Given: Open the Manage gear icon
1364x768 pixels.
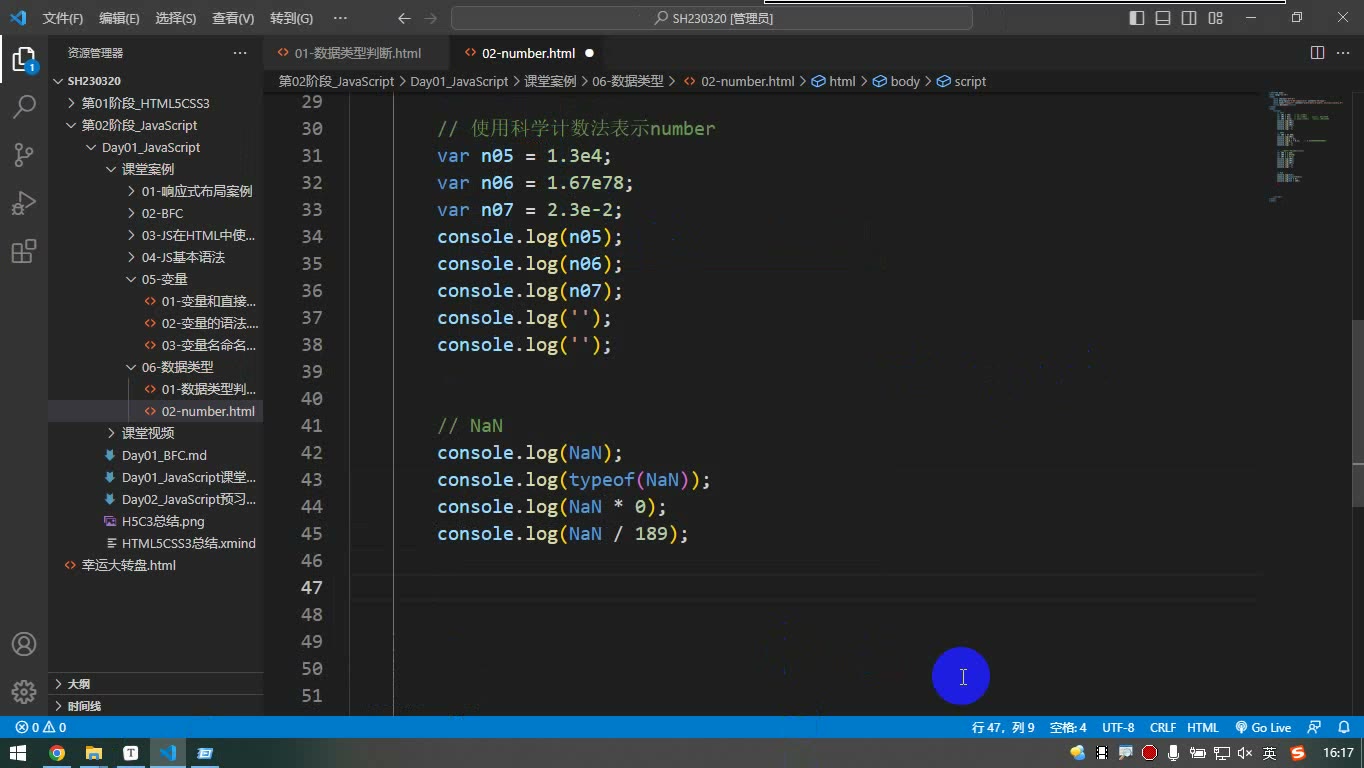Looking at the screenshot, I should click(24, 691).
